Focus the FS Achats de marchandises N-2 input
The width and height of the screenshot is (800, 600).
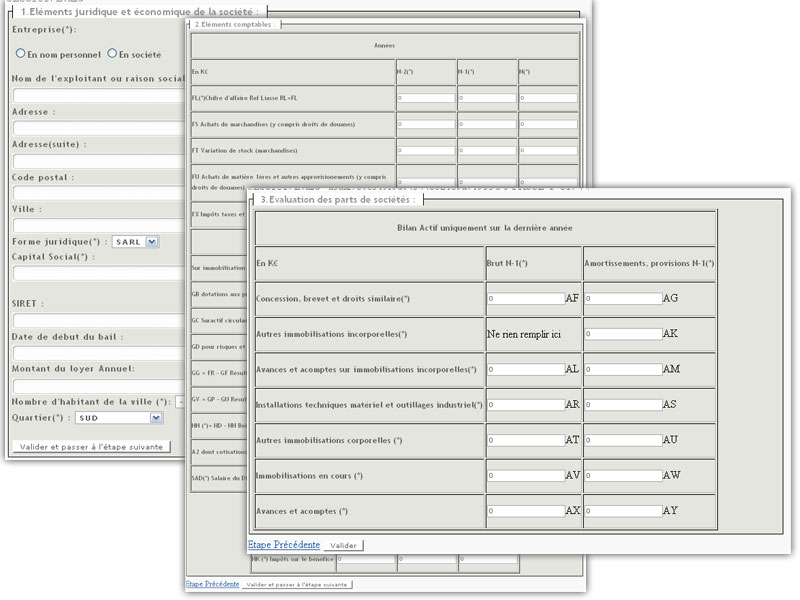pos(426,124)
